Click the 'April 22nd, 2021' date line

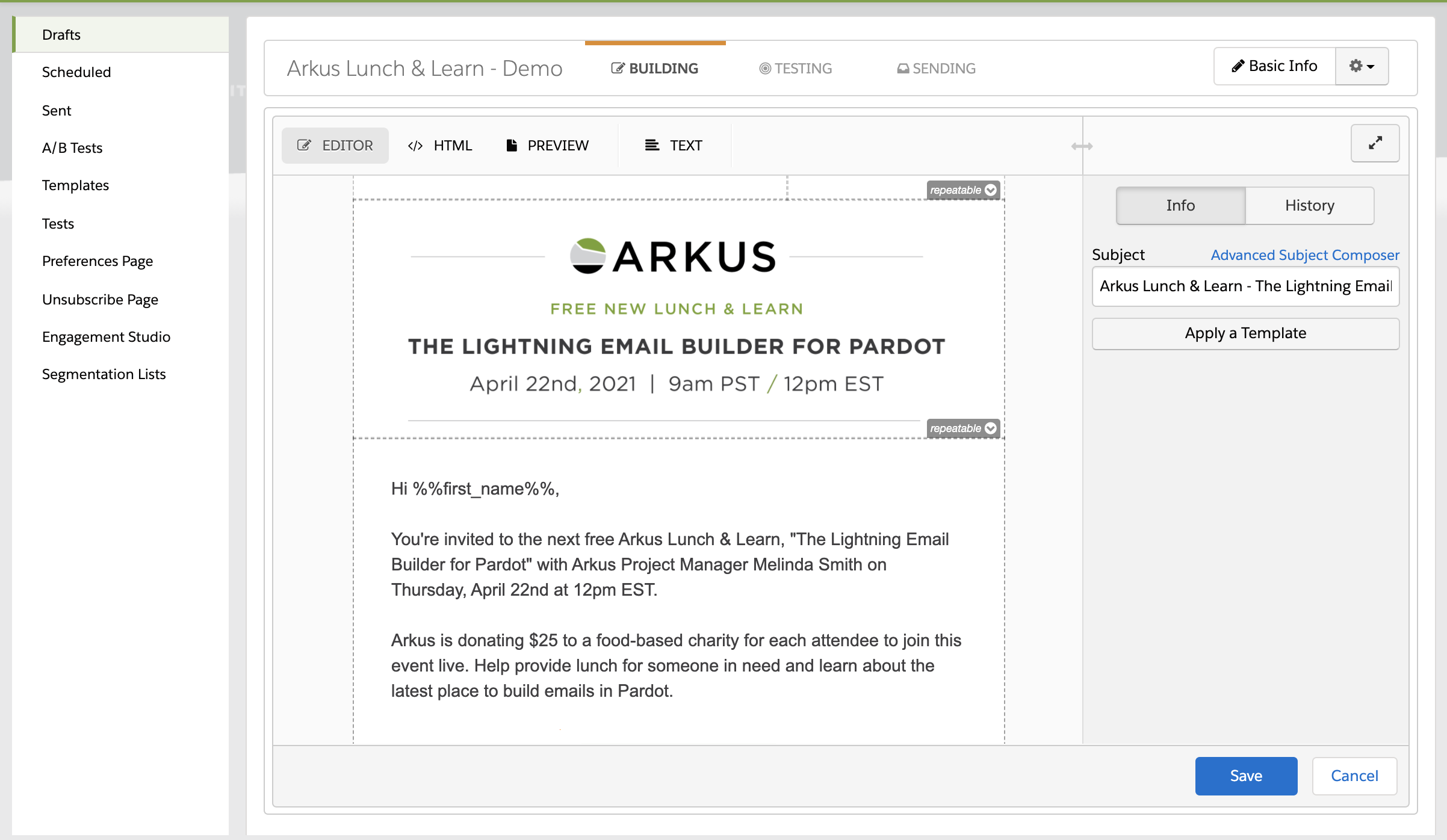[677, 384]
